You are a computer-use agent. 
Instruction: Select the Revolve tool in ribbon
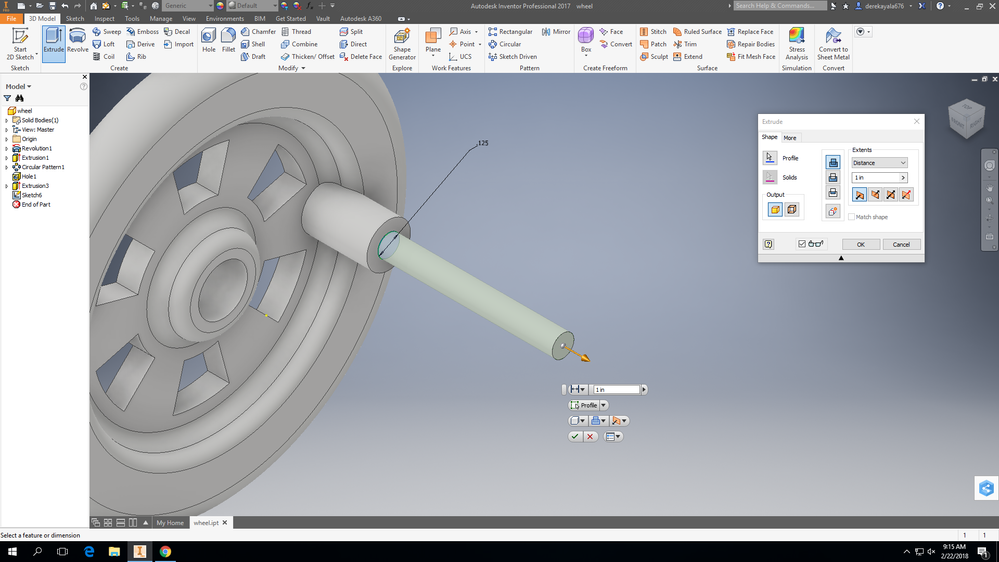point(78,41)
